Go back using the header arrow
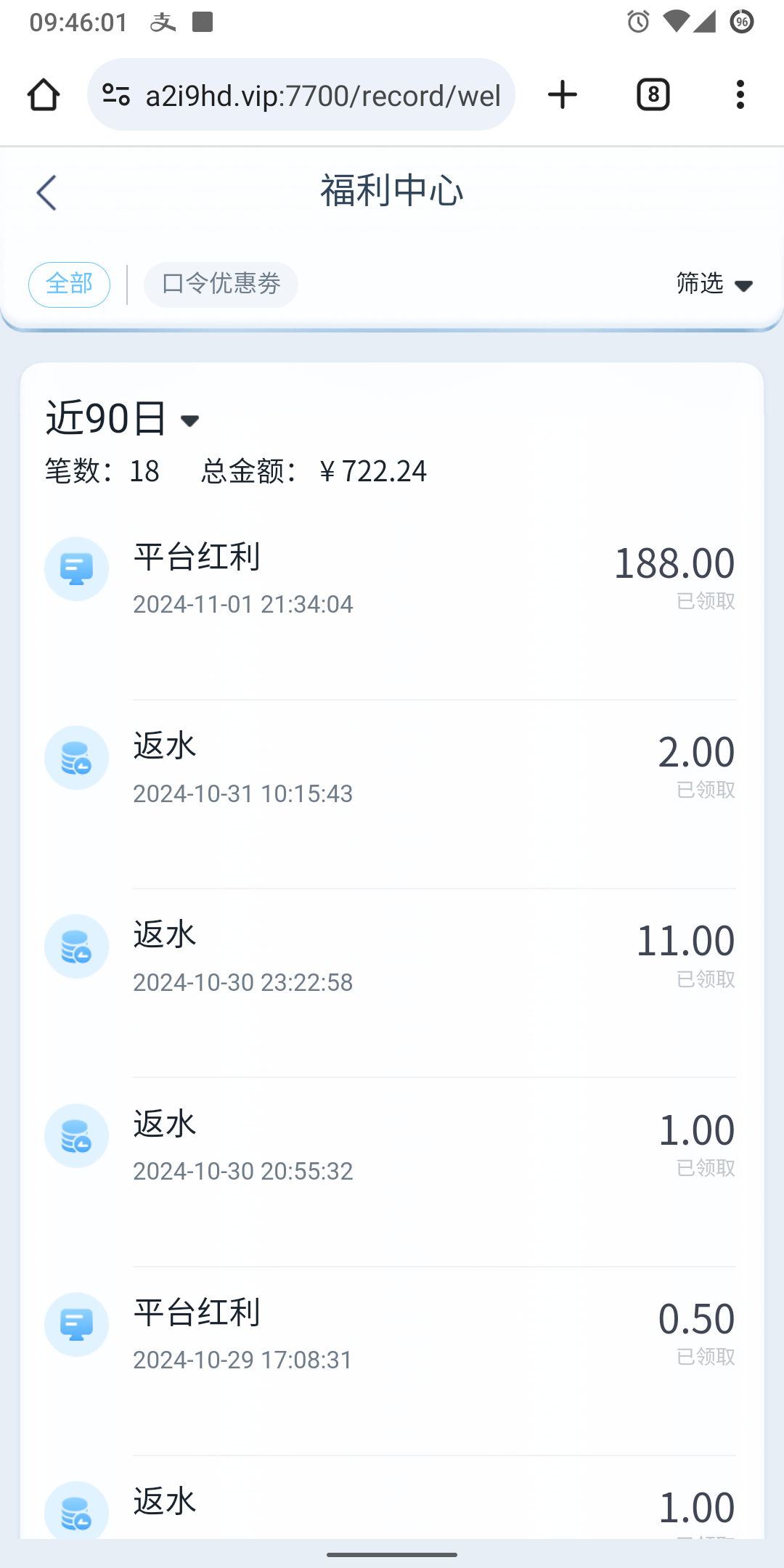Viewport: 784px width, 1568px height. 46,193
